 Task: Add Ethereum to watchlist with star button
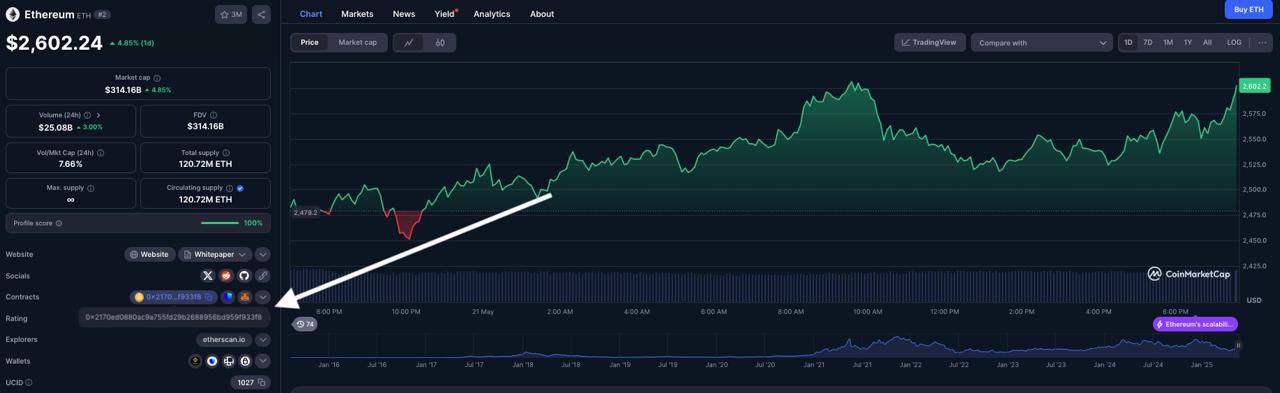230,14
